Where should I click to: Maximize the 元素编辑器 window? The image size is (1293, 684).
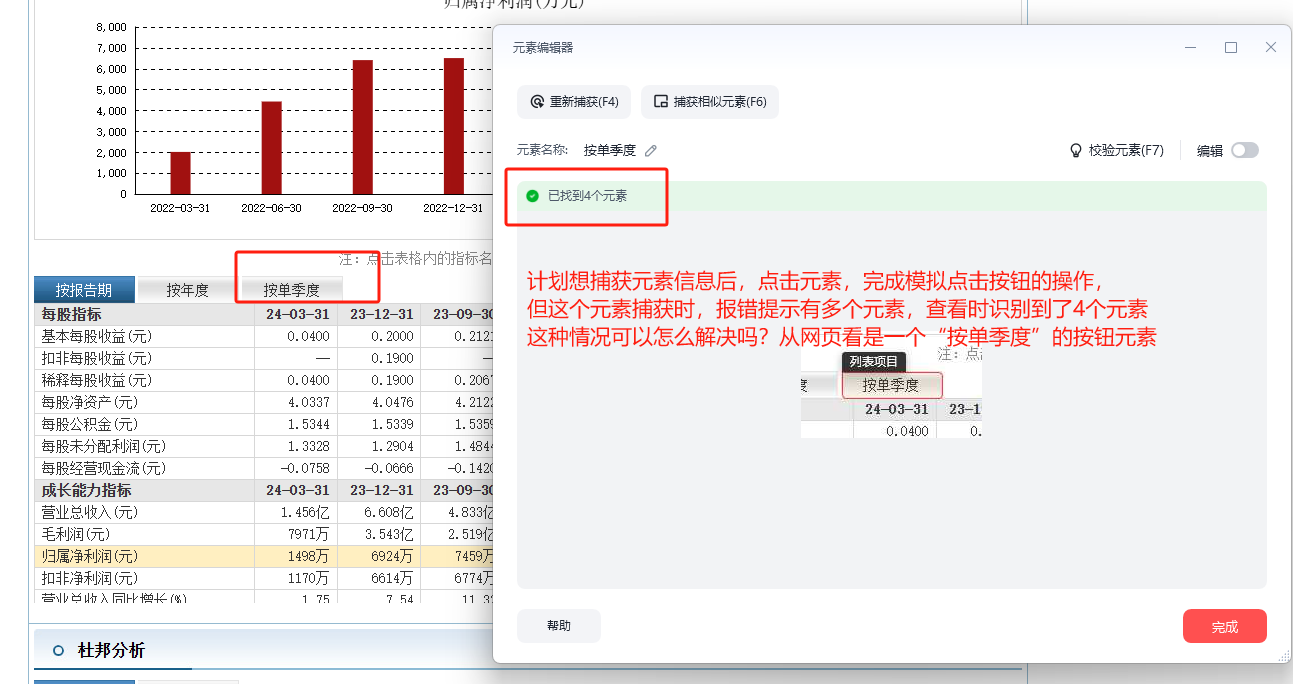tap(1231, 47)
